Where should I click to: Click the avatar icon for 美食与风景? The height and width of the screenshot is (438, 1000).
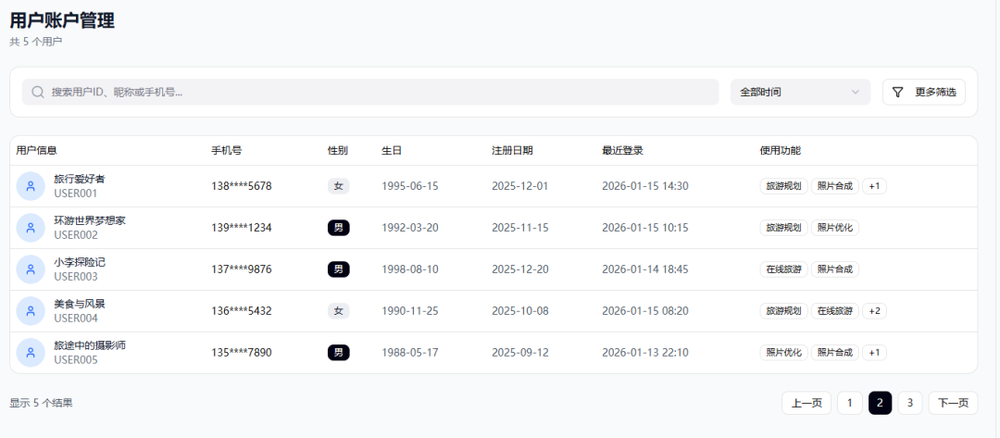(31, 311)
